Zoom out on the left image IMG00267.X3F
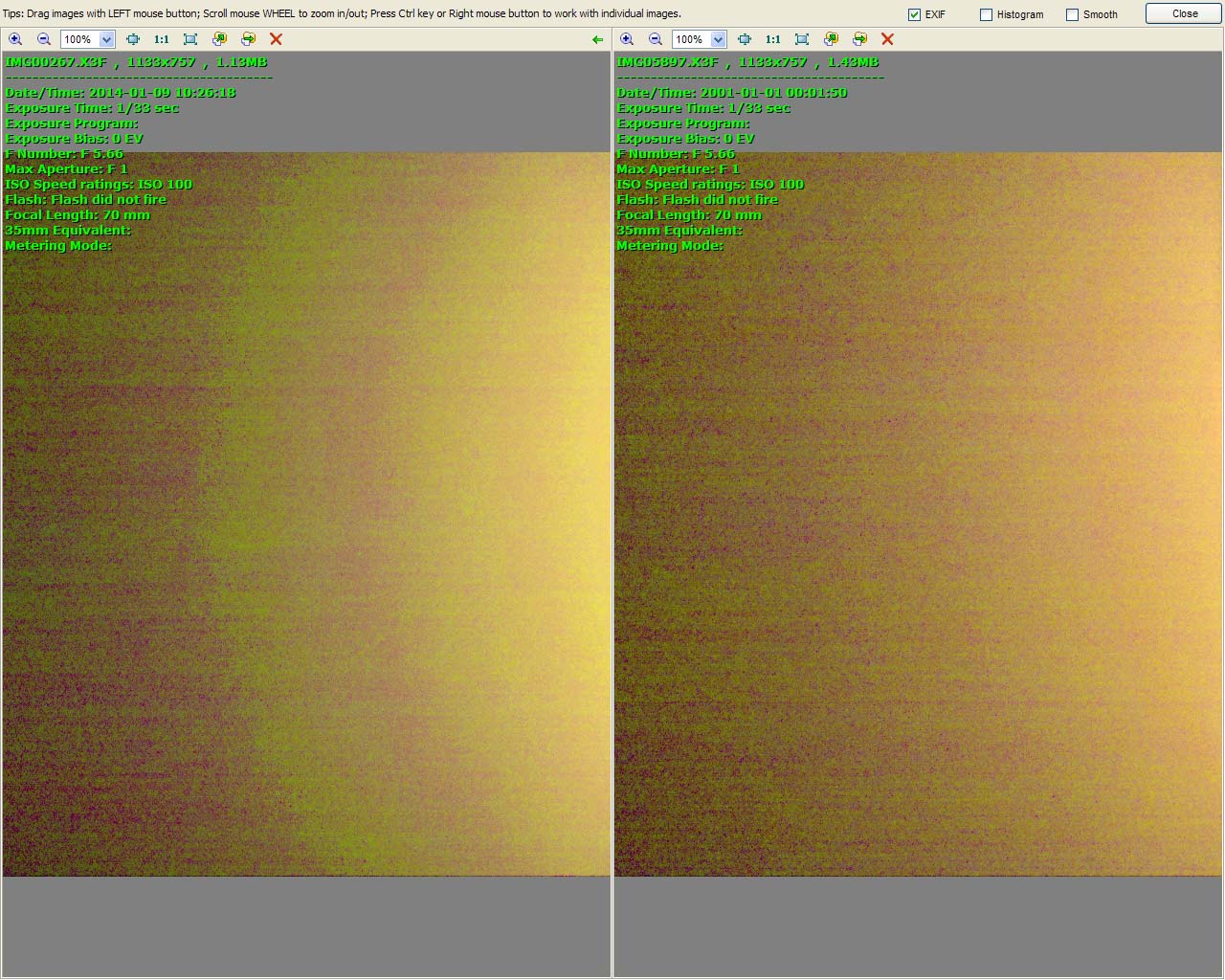The width and height of the screenshot is (1225, 980). (44, 39)
